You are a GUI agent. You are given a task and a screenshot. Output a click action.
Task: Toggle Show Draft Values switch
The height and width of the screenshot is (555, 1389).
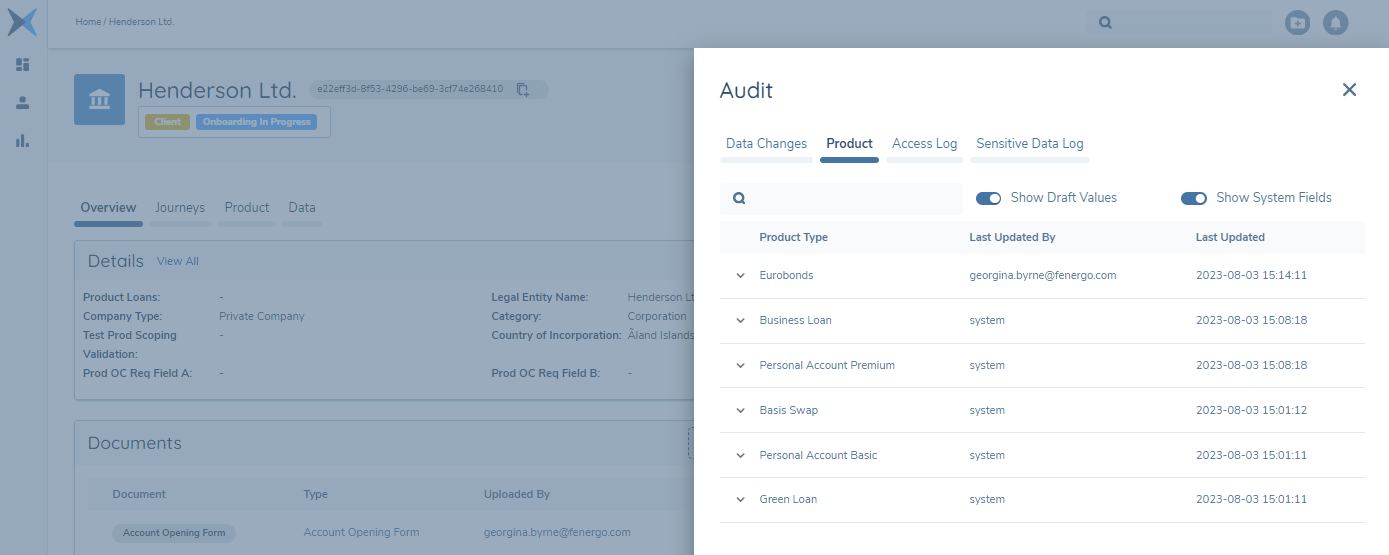point(988,198)
